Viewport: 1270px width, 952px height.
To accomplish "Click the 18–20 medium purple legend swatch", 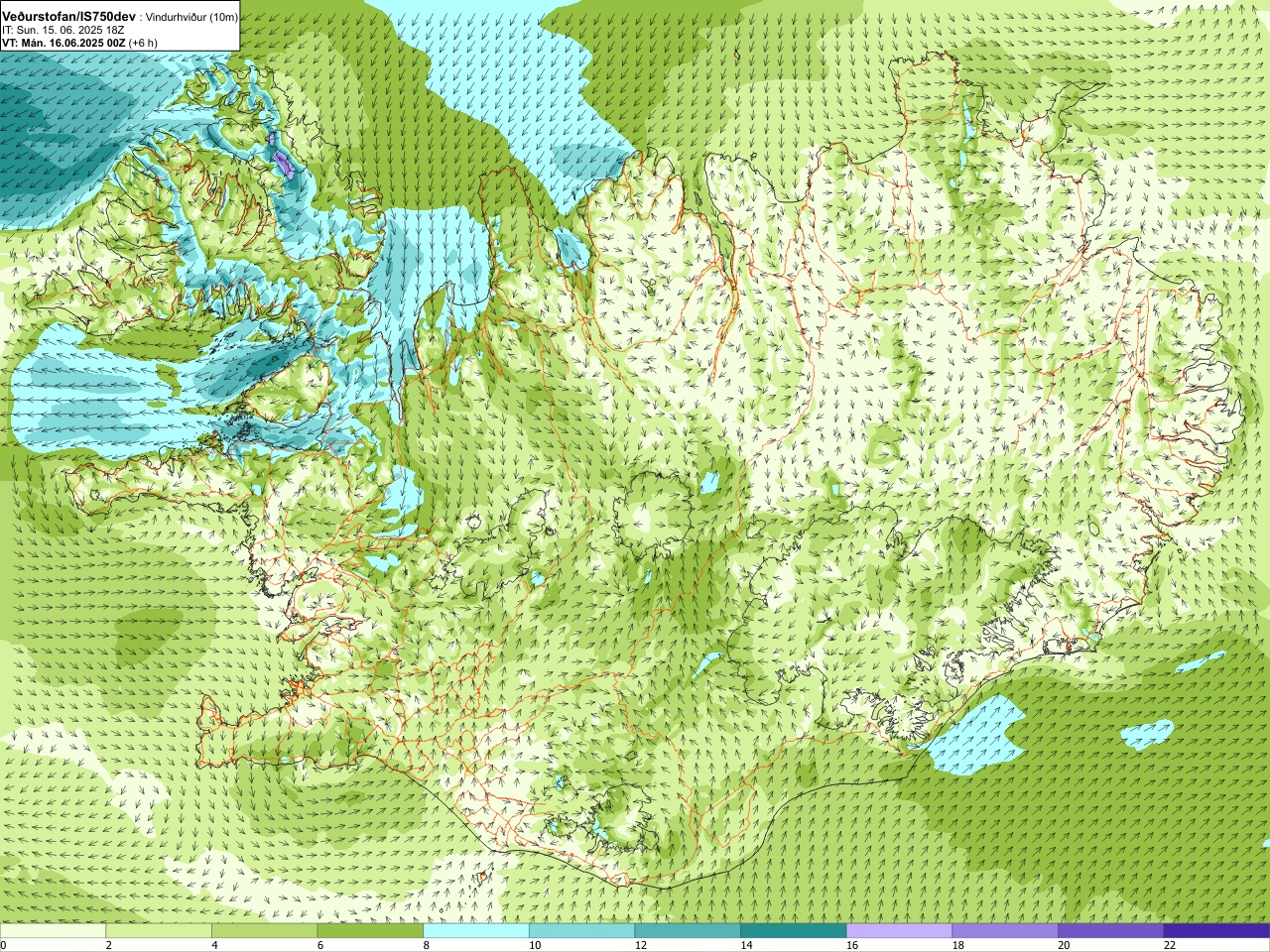I will tap(1005, 931).
